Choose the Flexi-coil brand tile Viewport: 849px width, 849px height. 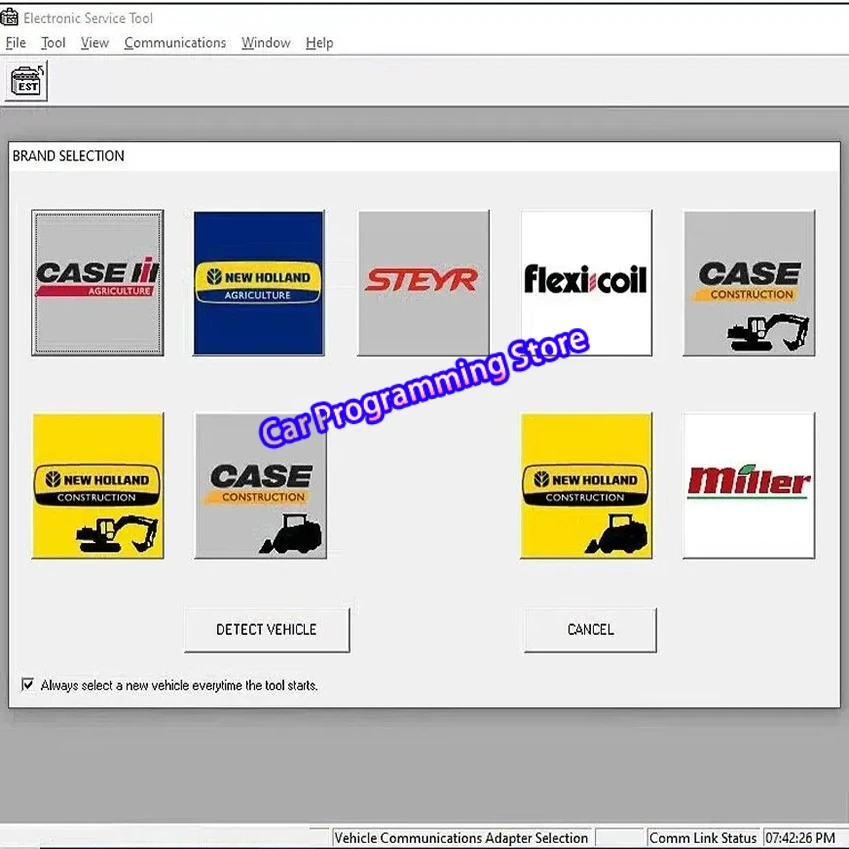(586, 283)
